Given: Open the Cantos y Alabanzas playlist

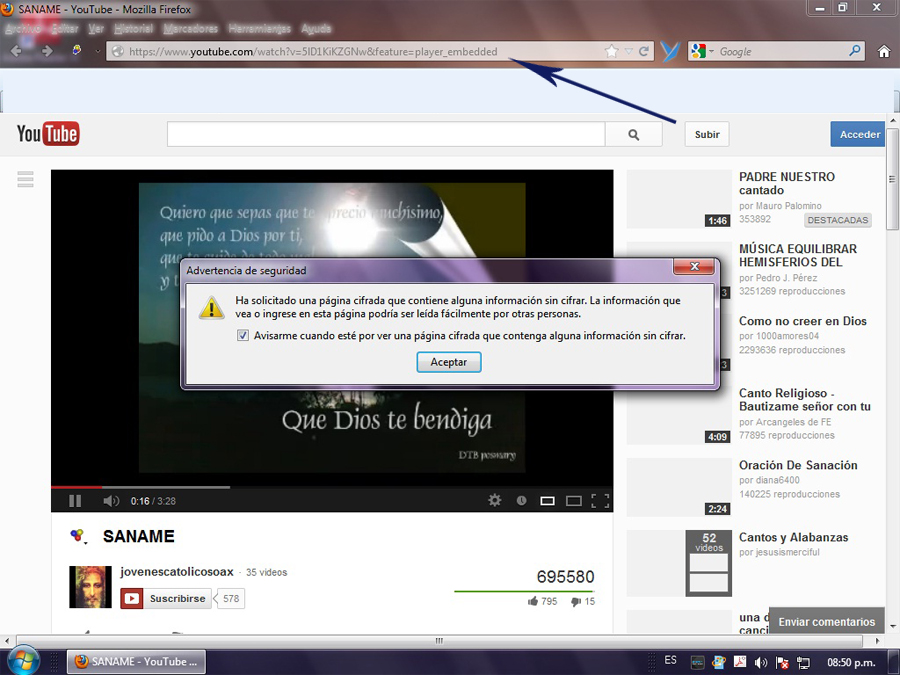Looking at the screenshot, I should (793, 537).
